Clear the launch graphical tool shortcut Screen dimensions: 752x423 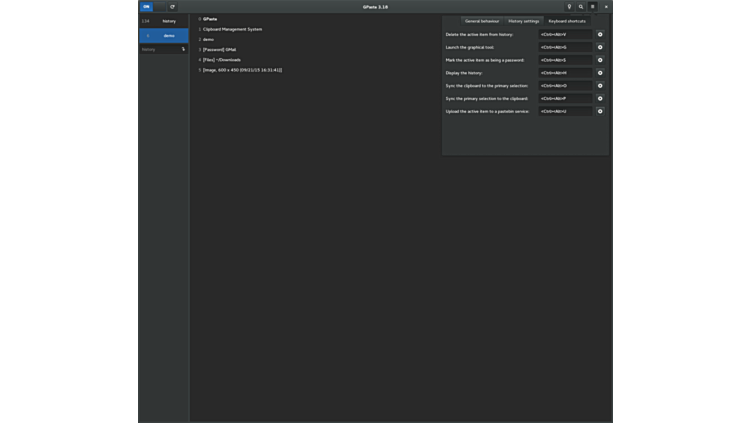[600, 47]
